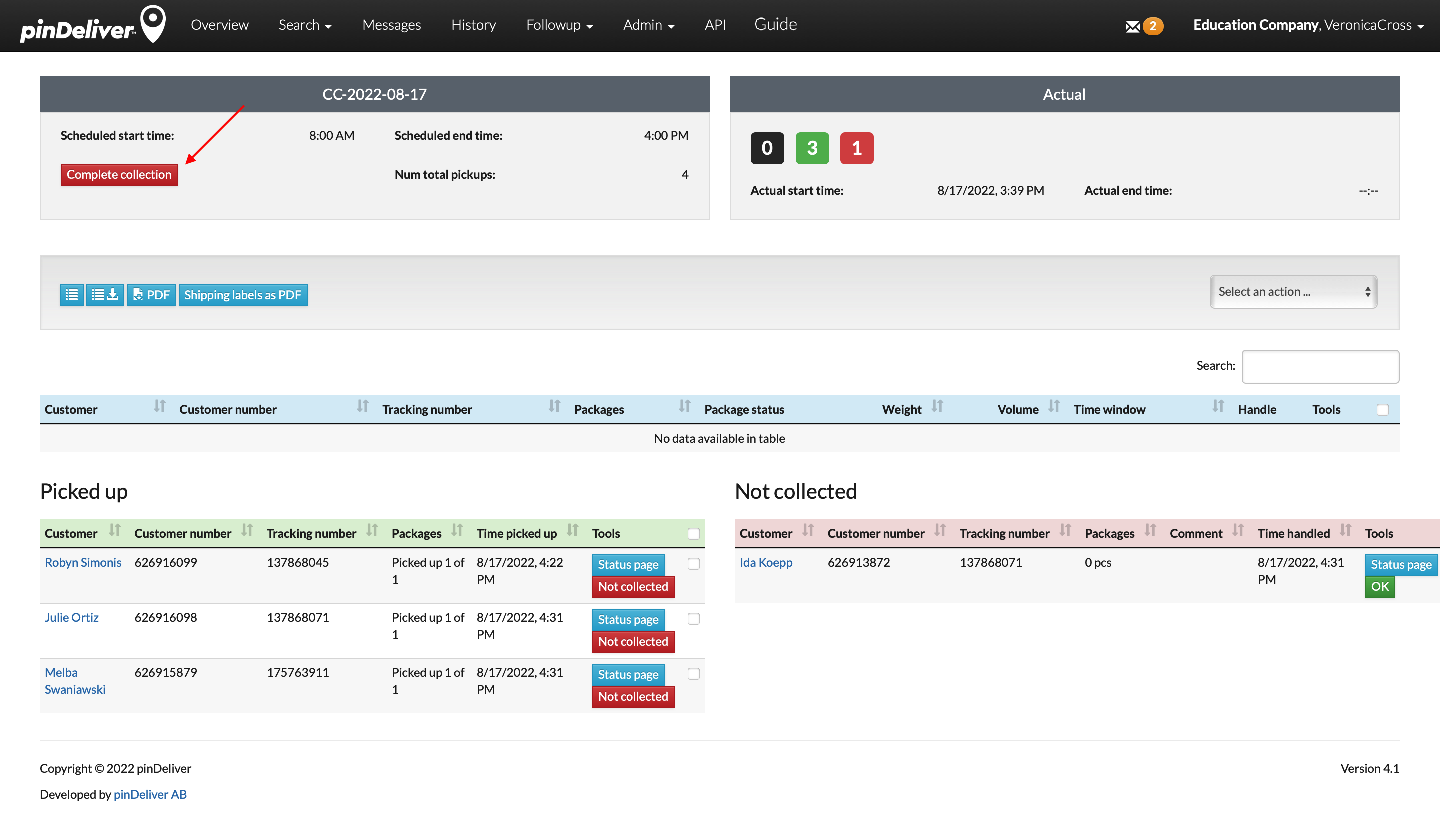Mark Julie Ortiz as Not collected
The width and height of the screenshot is (1440, 829).
633,642
